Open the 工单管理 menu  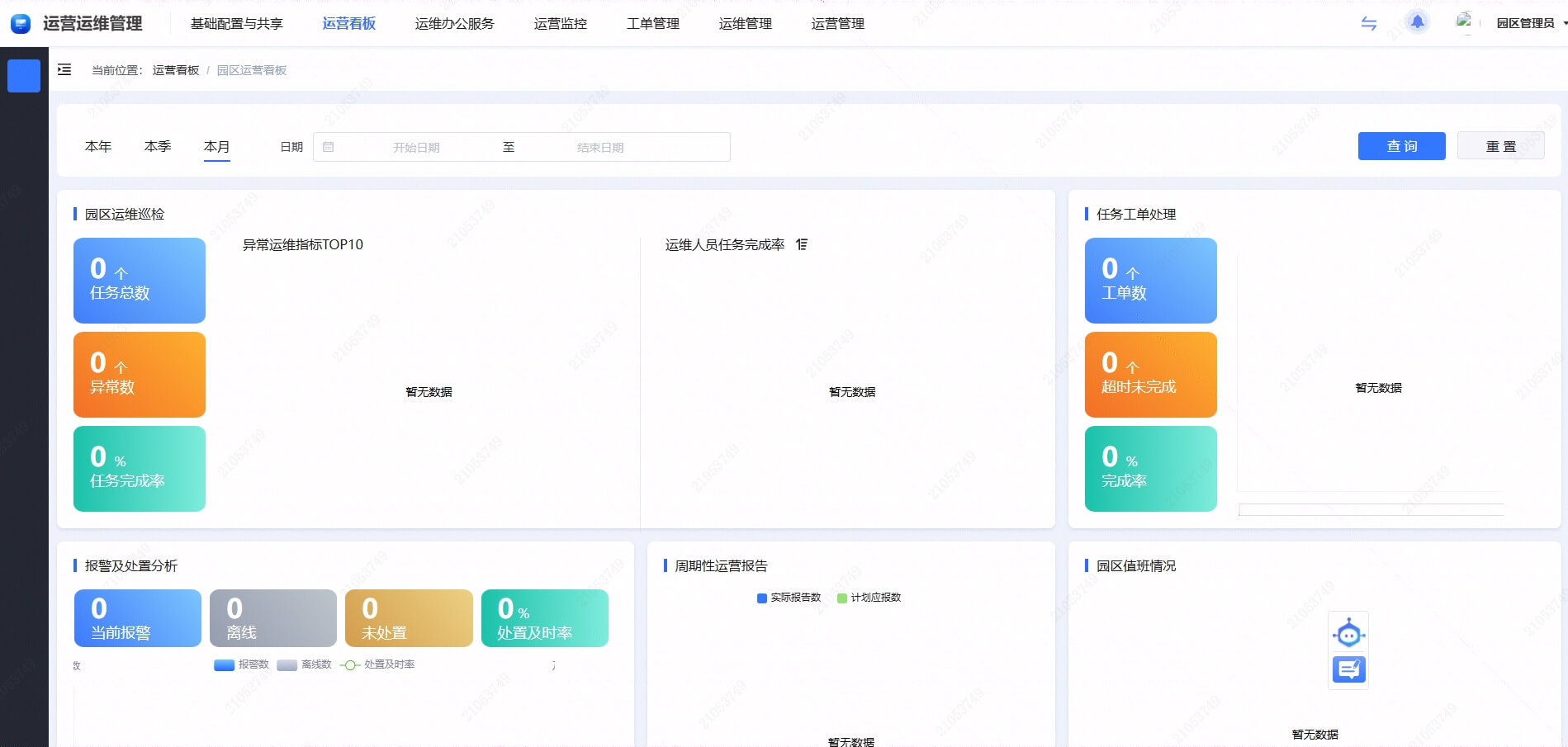point(653,23)
